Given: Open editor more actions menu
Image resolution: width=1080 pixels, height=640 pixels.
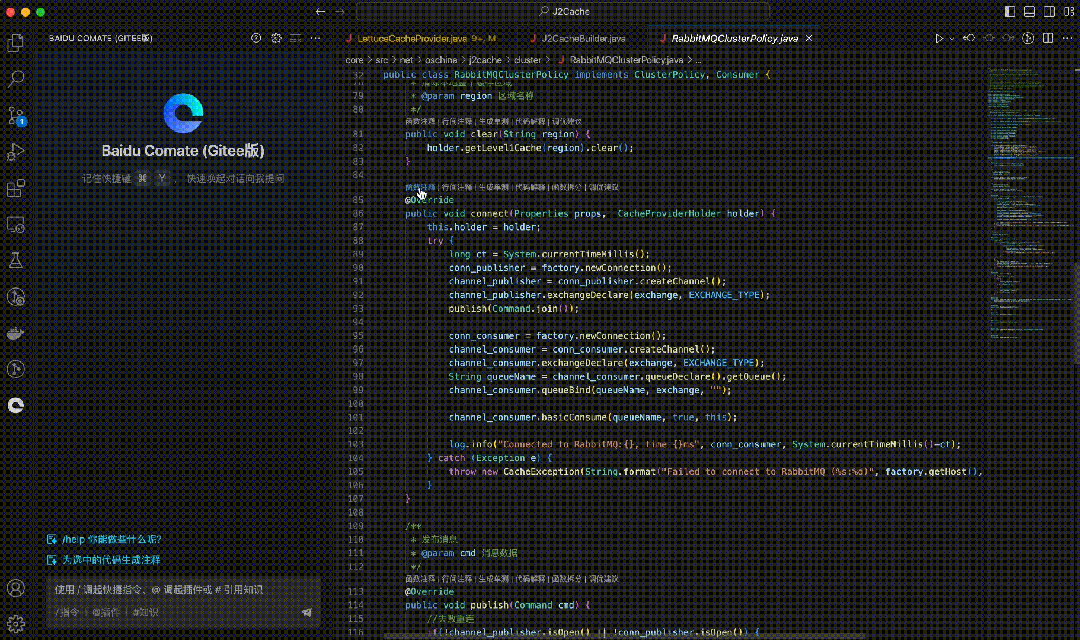Looking at the screenshot, I should pyautogui.click(x=1067, y=39).
